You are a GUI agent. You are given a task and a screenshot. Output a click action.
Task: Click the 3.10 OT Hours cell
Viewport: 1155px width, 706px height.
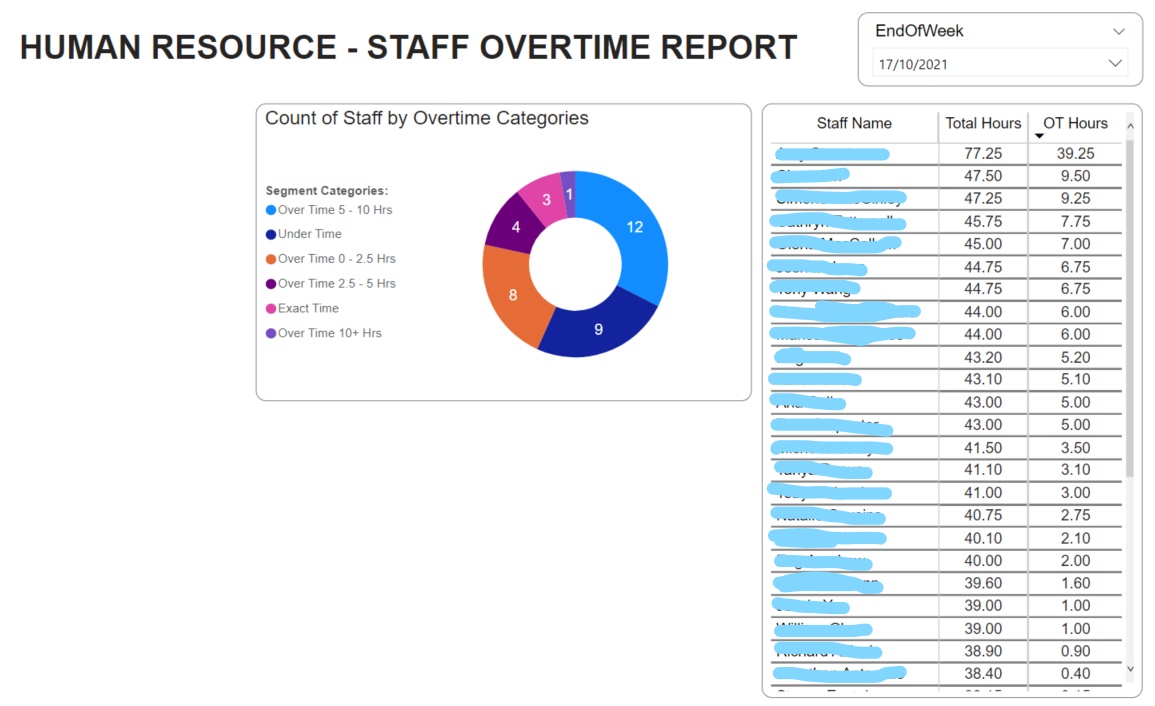[x=1075, y=470]
